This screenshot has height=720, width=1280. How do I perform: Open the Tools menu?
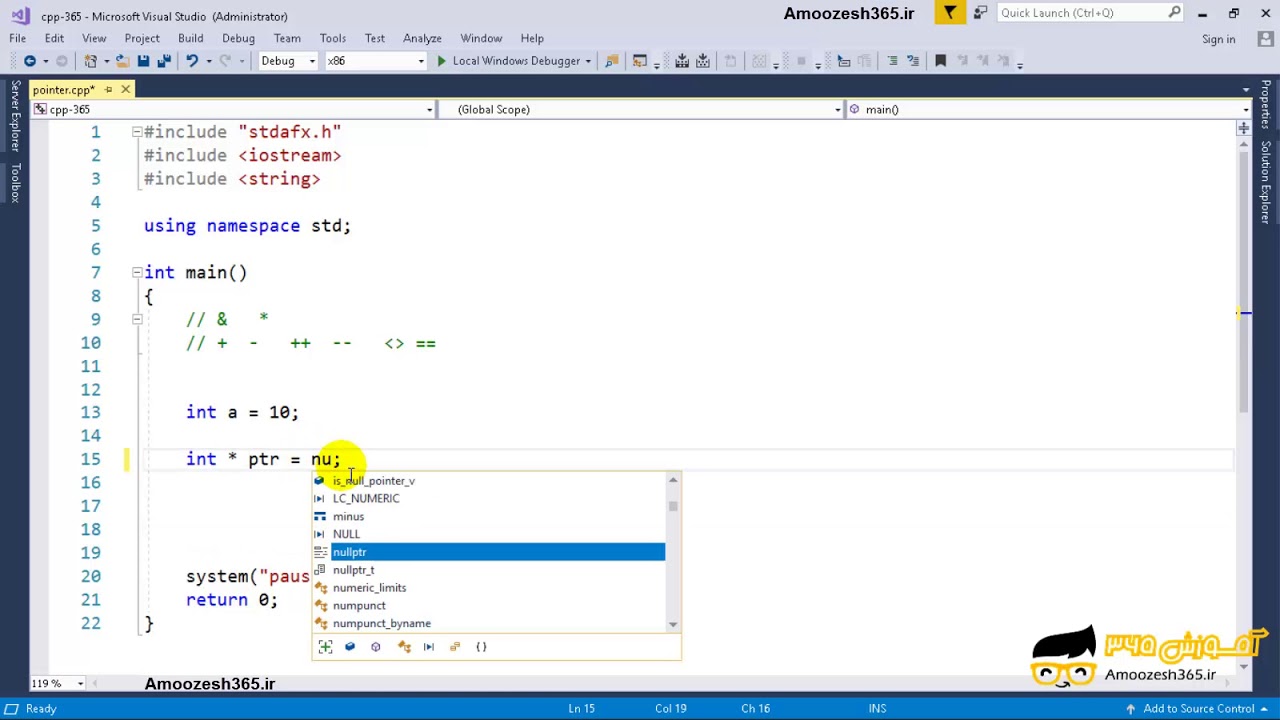coord(333,38)
